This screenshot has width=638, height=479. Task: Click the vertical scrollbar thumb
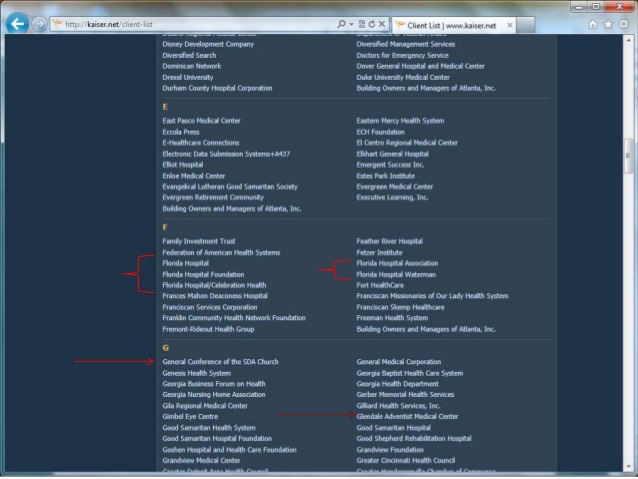629,156
